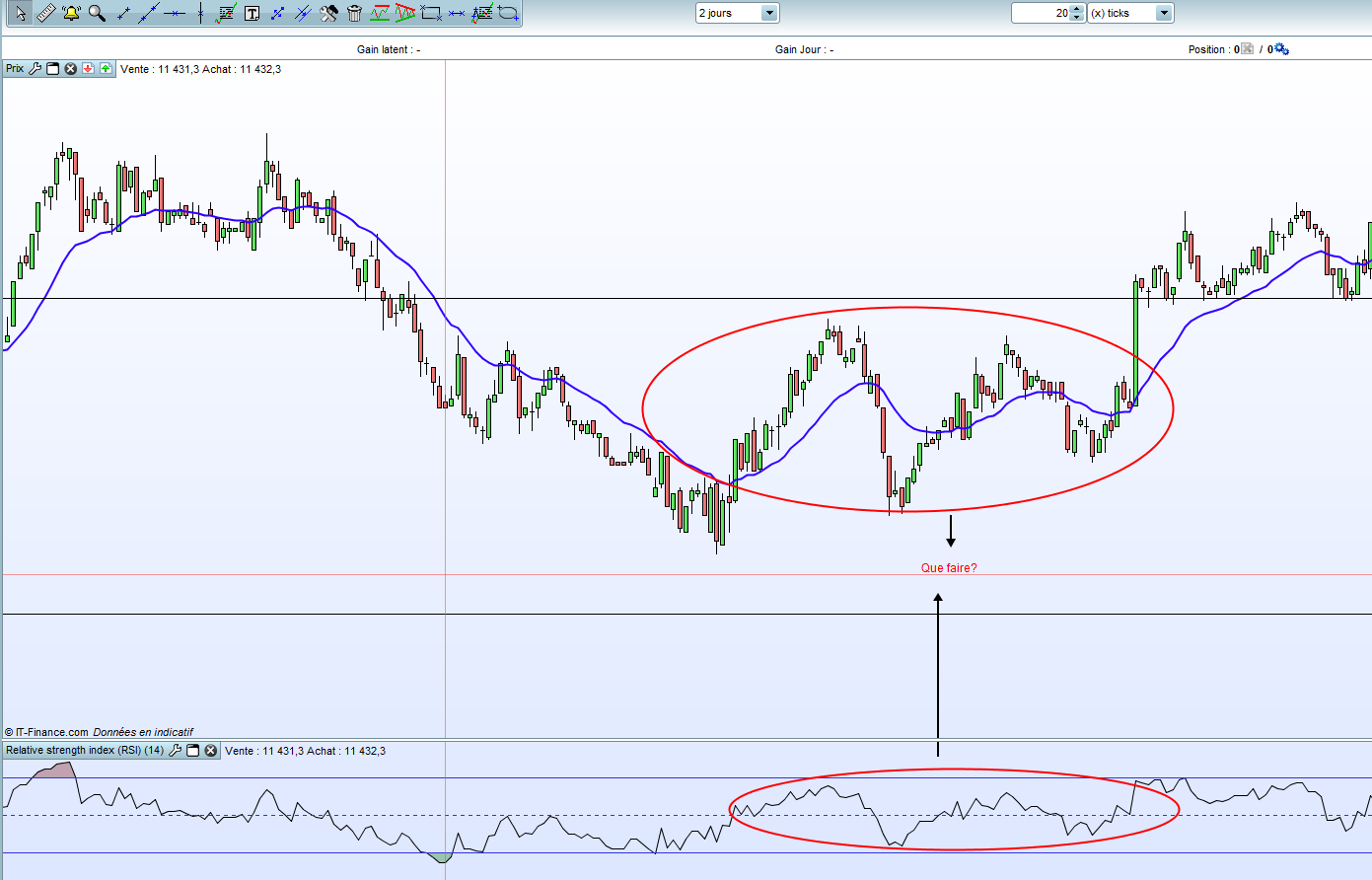Viewport: 1372px width, 880px height.
Task: Click the trash can delete tool
Action: click(x=354, y=13)
